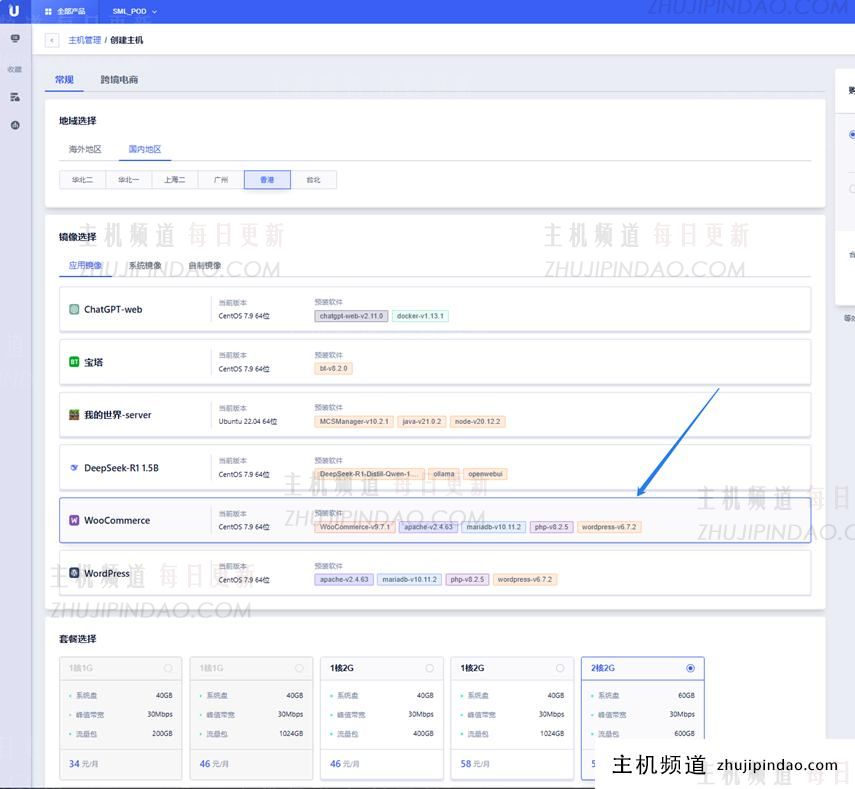855x789 pixels.
Task: Select the 国内地区 region tab
Action: [145, 149]
